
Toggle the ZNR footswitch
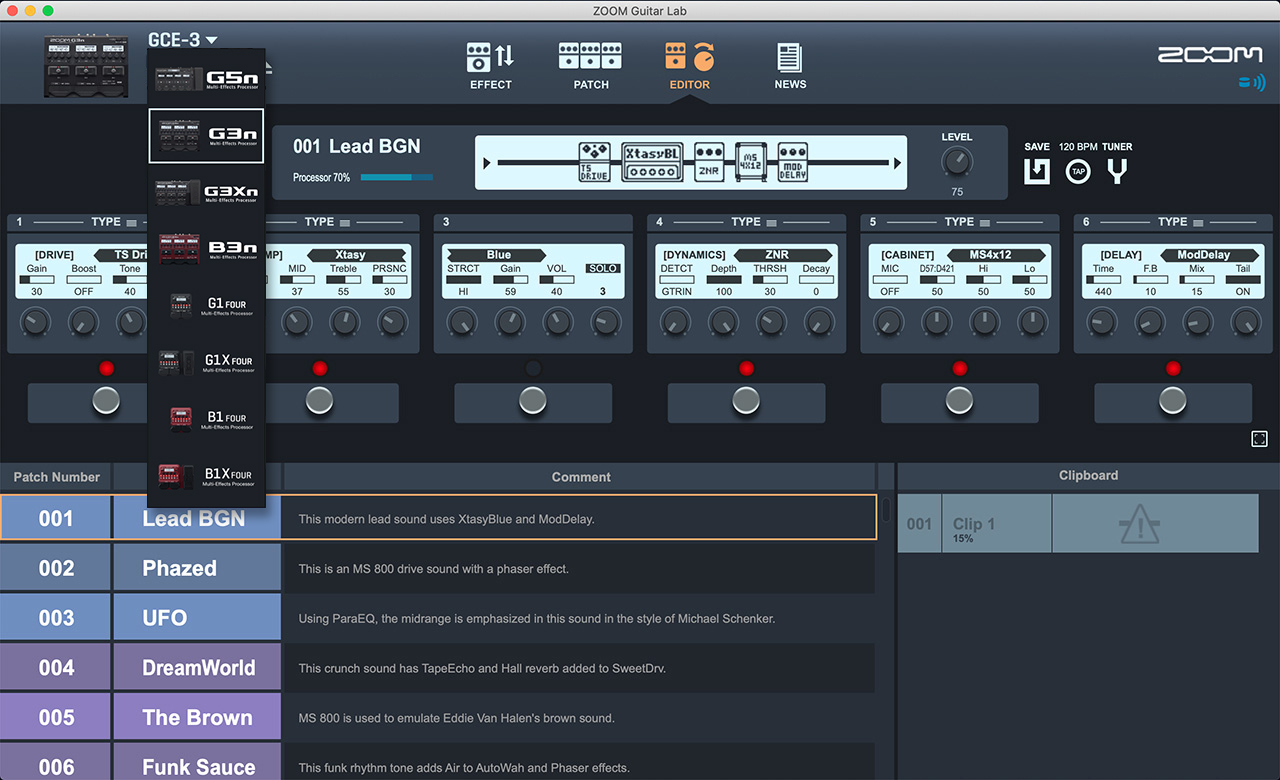(x=746, y=401)
